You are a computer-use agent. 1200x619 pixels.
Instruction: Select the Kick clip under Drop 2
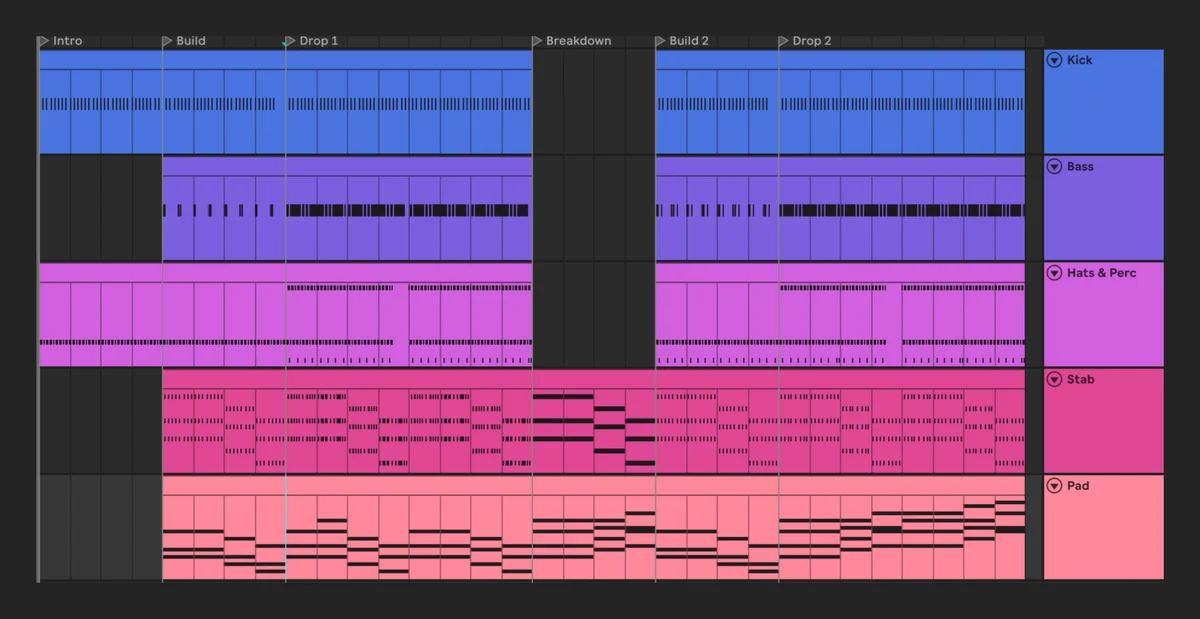pos(902,102)
